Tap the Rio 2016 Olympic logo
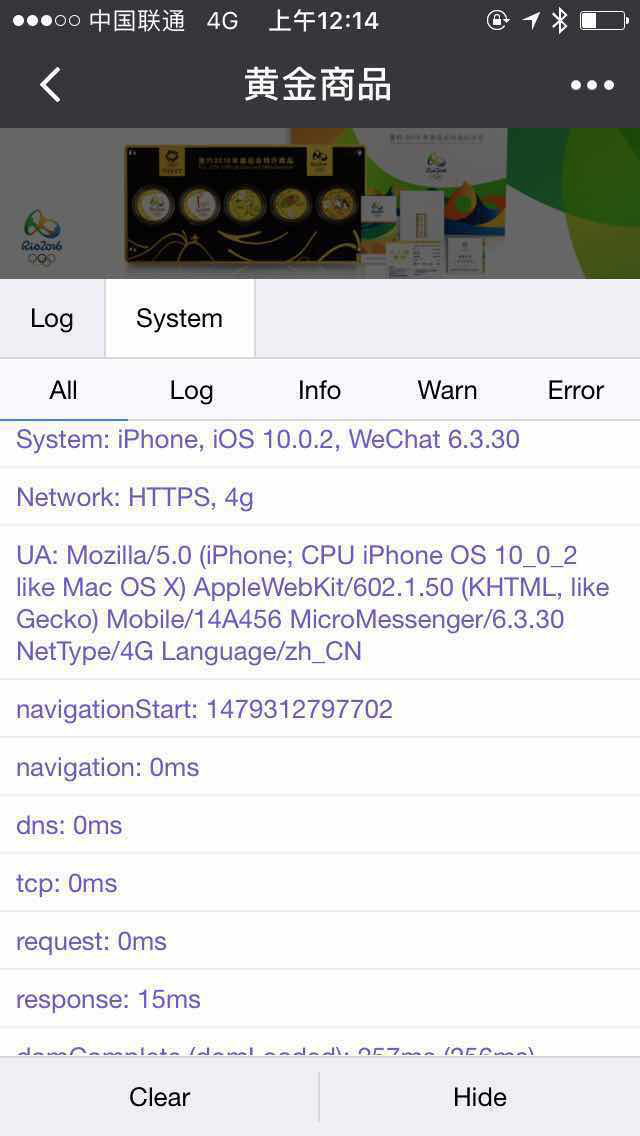Viewport: 640px width, 1136px height. pyautogui.click(x=42, y=238)
